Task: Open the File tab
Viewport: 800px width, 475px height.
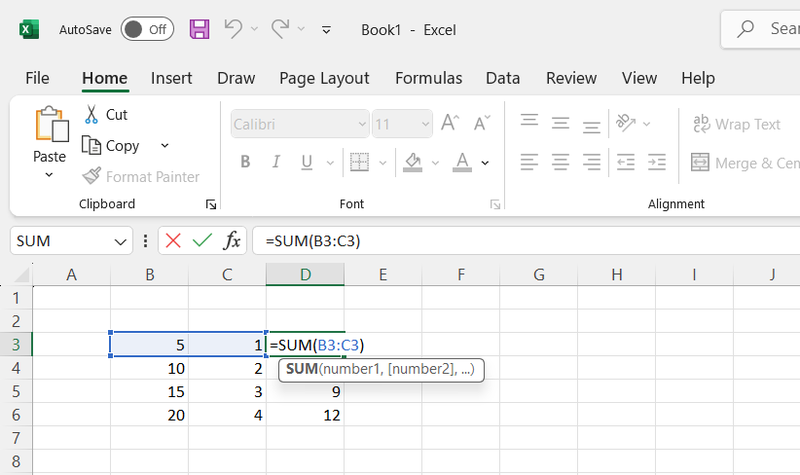Action: tap(37, 78)
